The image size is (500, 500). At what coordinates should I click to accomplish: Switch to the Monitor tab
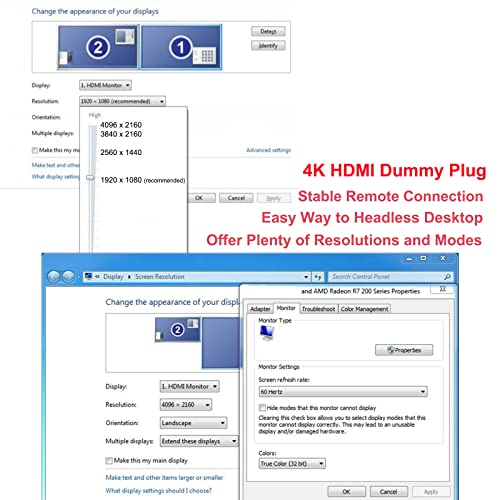tap(286, 308)
